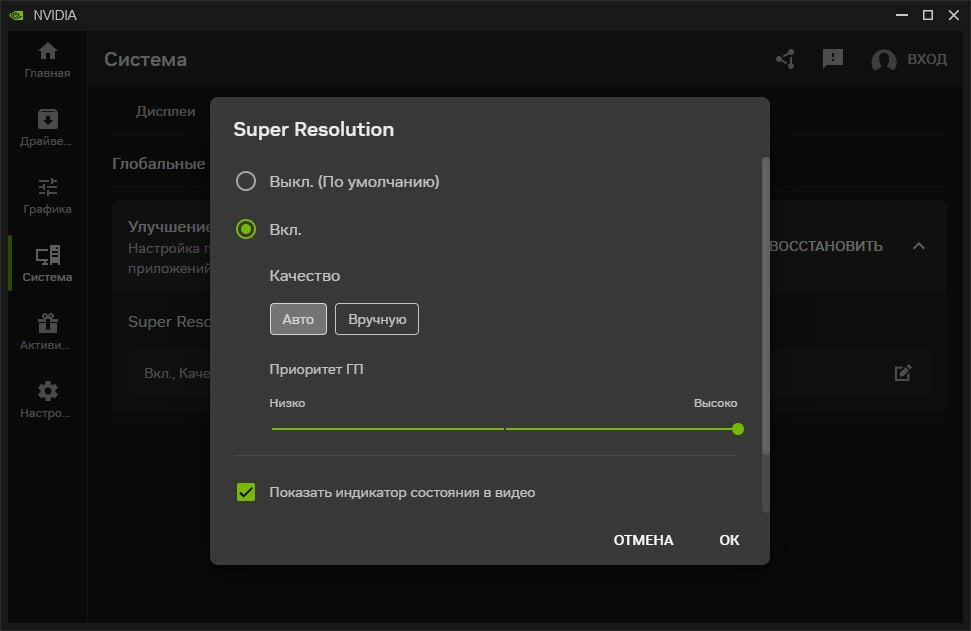This screenshot has height=631, width=971.
Task: Choose the Авто quality option
Action: click(298, 319)
